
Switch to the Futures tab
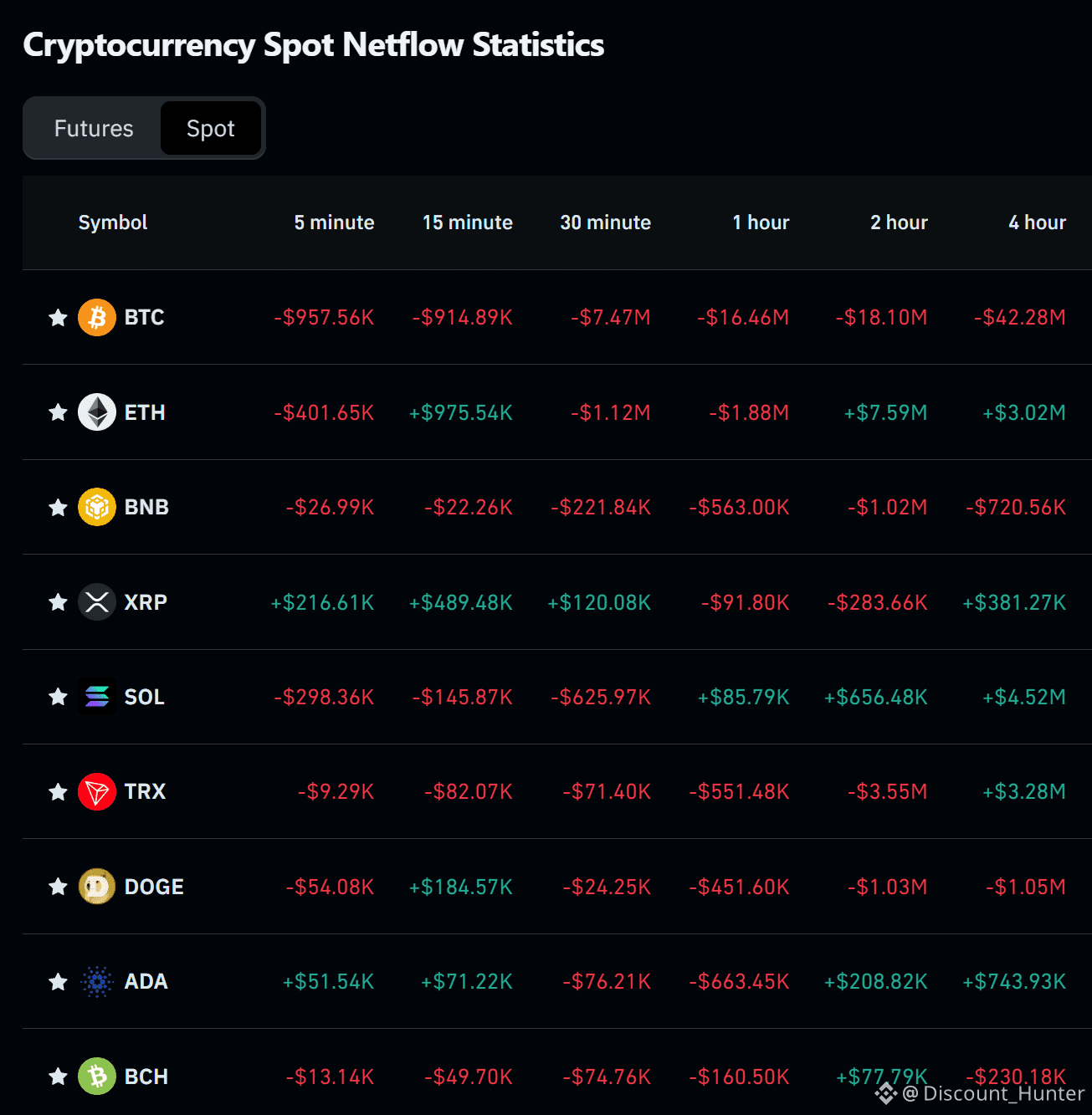pyautogui.click(x=94, y=129)
